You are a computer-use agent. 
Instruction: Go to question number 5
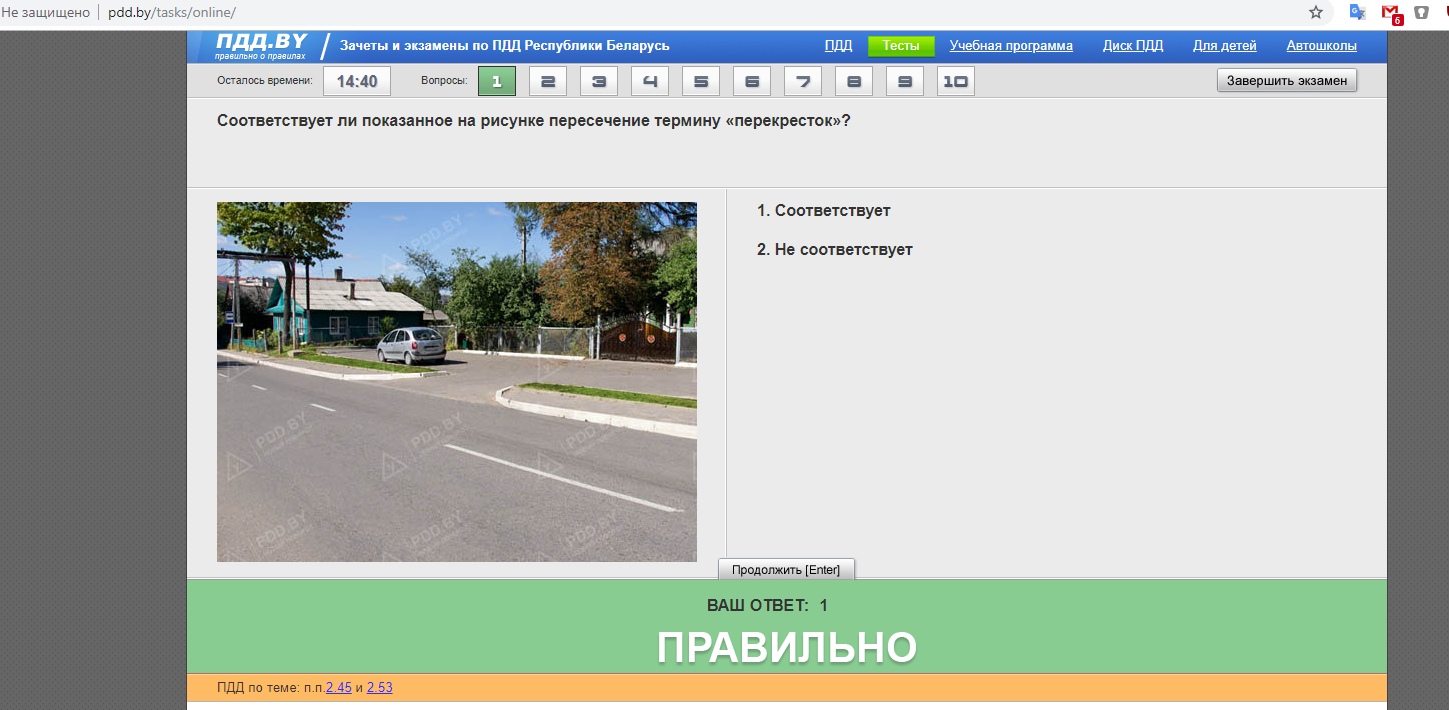(x=701, y=81)
